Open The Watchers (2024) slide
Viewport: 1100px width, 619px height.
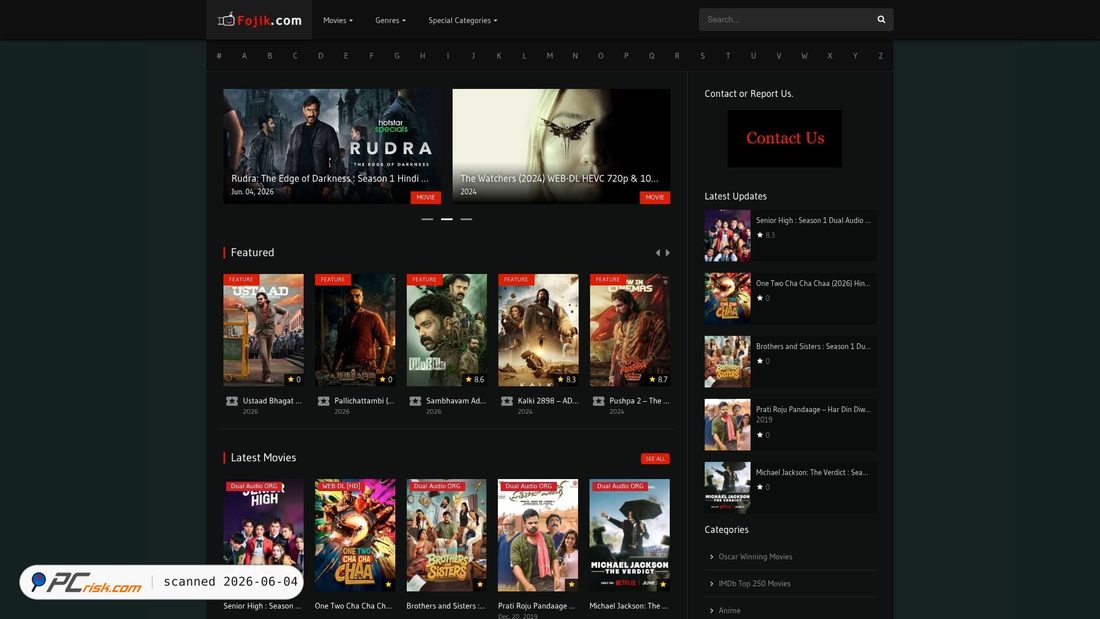coord(561,146)
